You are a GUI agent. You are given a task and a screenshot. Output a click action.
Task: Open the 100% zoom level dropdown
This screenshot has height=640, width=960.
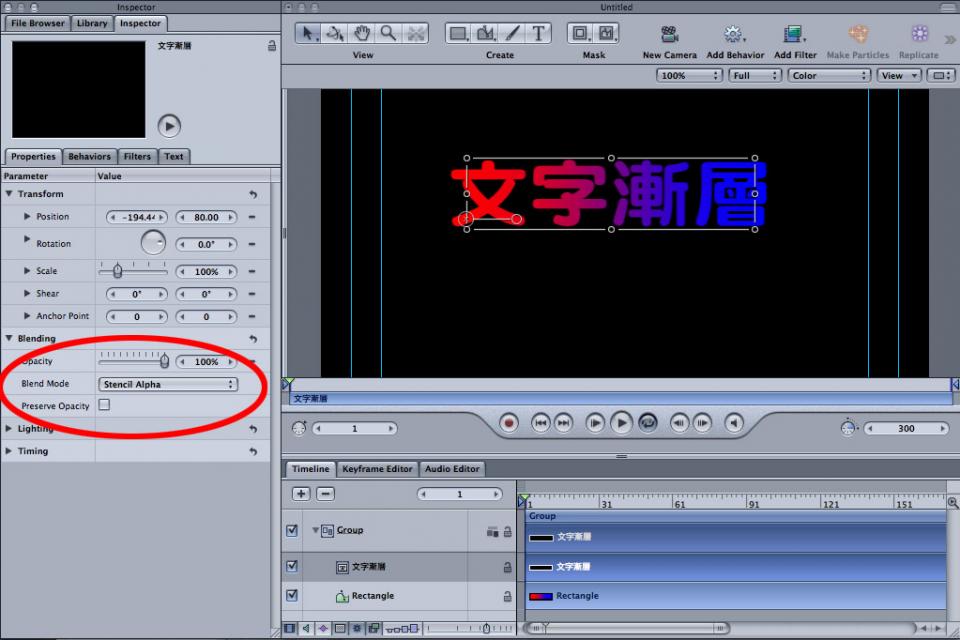[x=689, y=75]
